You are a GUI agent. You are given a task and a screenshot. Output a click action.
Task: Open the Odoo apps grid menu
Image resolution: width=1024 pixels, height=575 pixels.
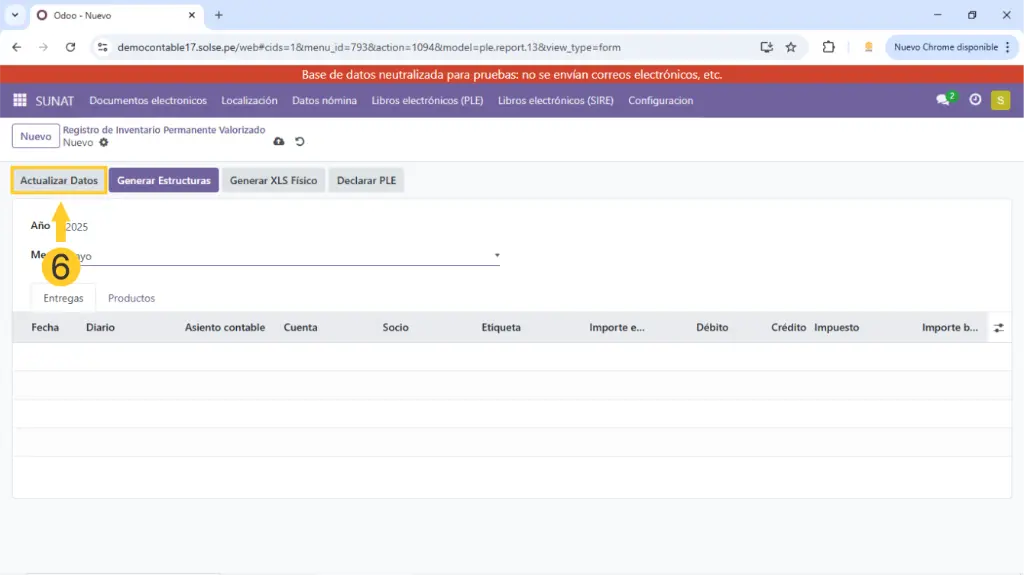tap(20, 100)
